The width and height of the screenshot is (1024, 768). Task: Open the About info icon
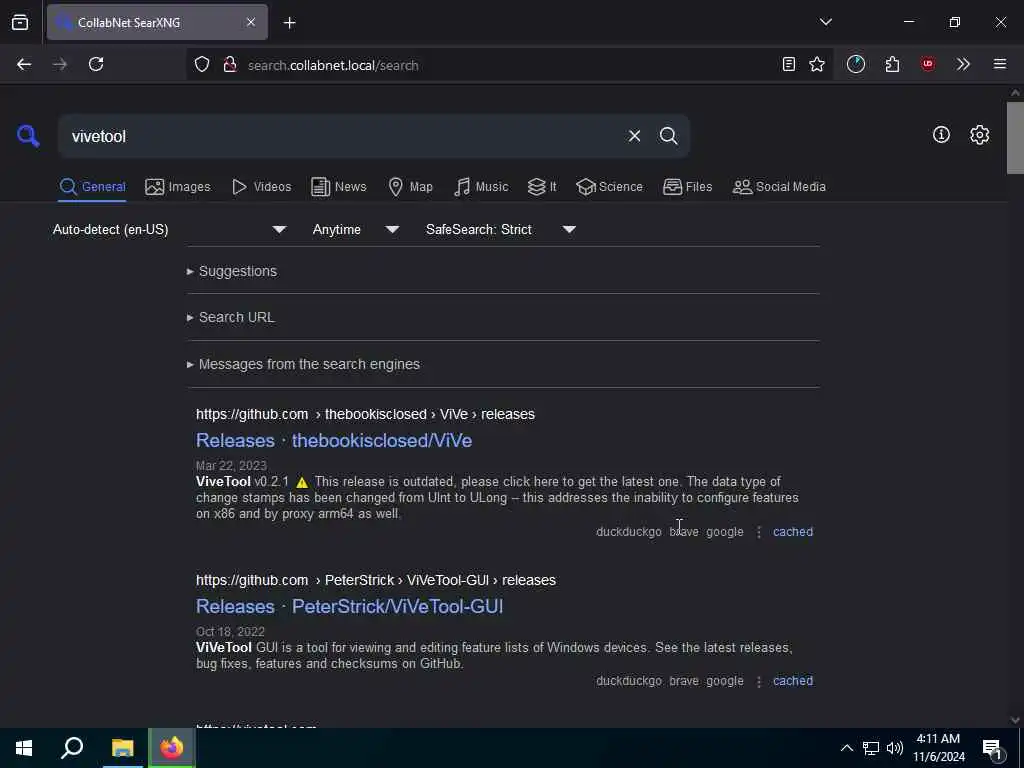pos(941,135)
